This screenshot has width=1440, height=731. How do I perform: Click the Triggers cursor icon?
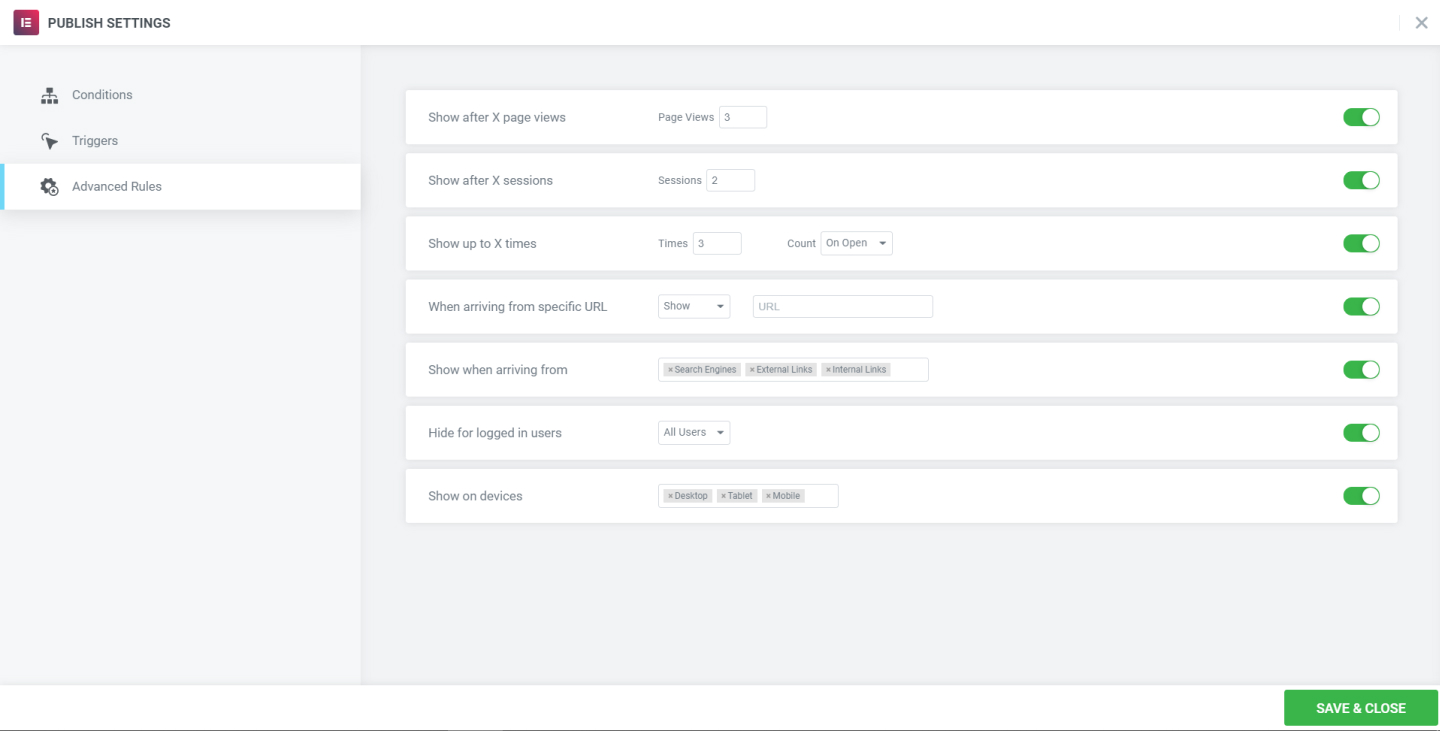pos(49,141)
